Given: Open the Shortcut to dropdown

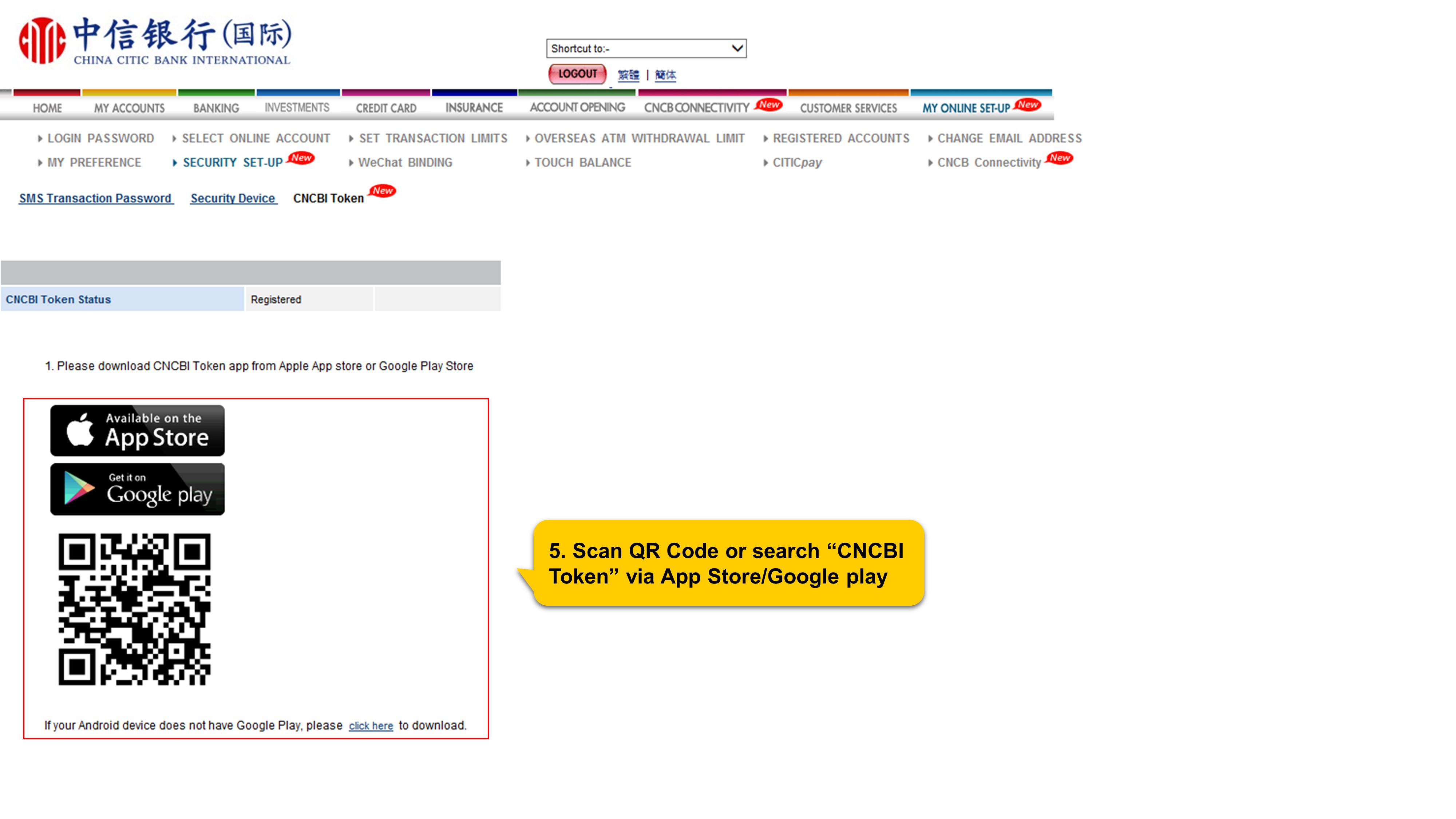Looking at the screenshot, I should [646, 49].
